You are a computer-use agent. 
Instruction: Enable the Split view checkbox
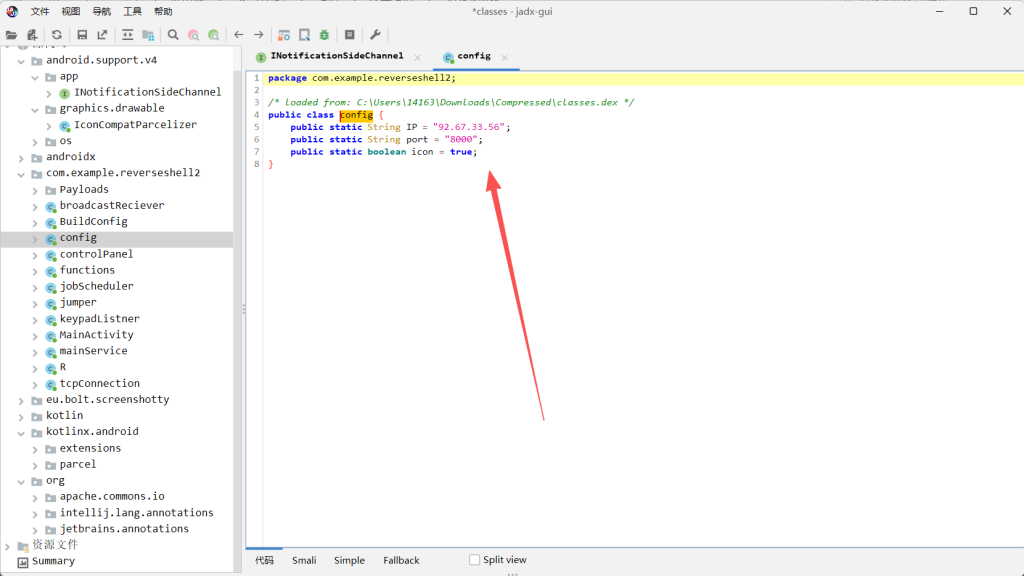[475, 560]
